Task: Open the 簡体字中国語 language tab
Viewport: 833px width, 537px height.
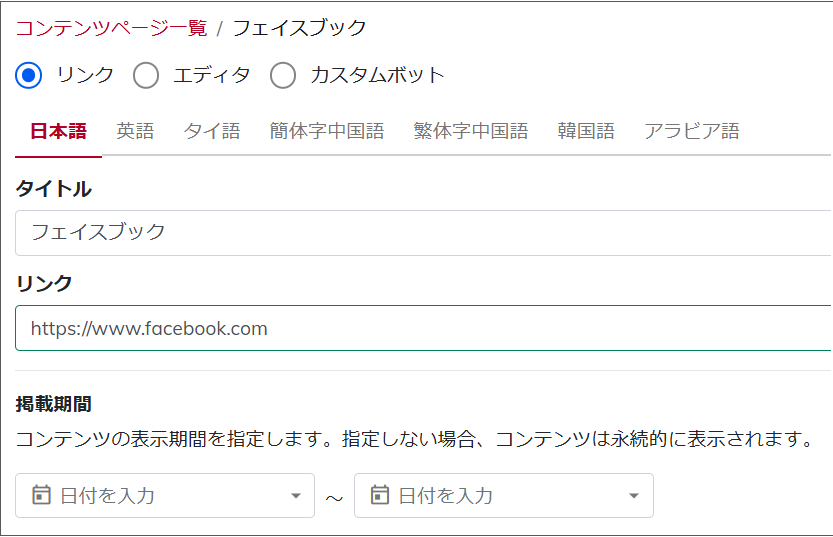Action: (327, 131)
